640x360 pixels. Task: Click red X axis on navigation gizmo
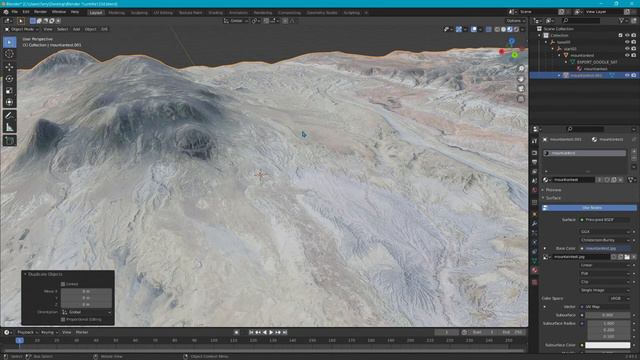pos(502,51)
